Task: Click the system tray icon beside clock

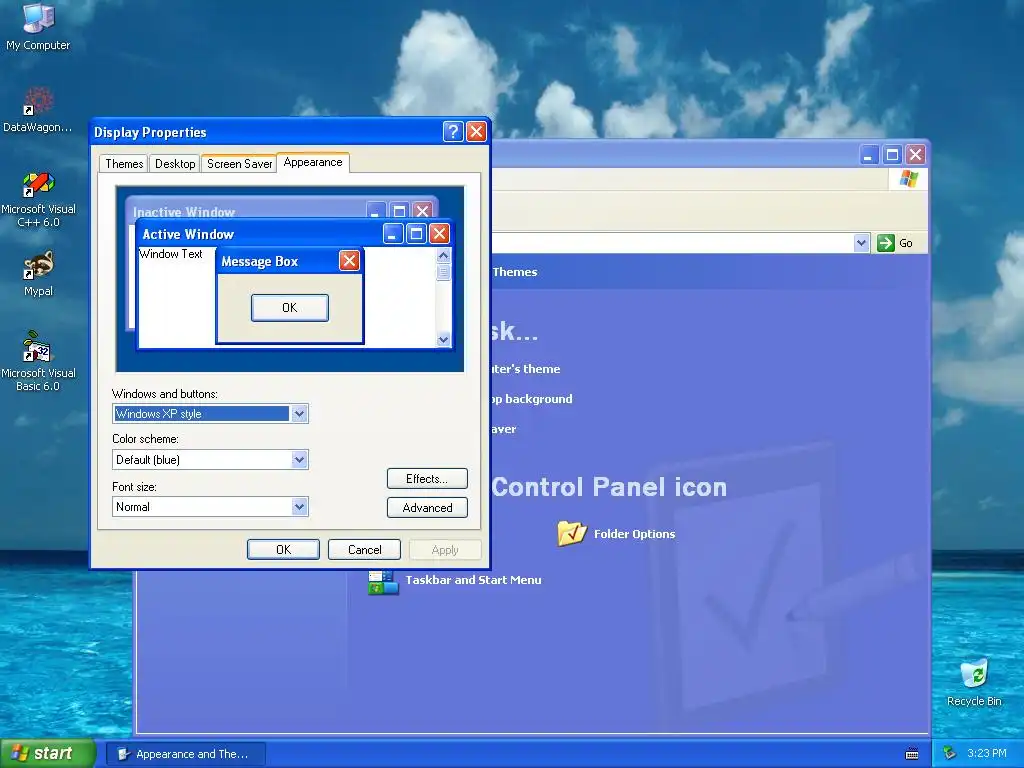Action: [950, 754]
